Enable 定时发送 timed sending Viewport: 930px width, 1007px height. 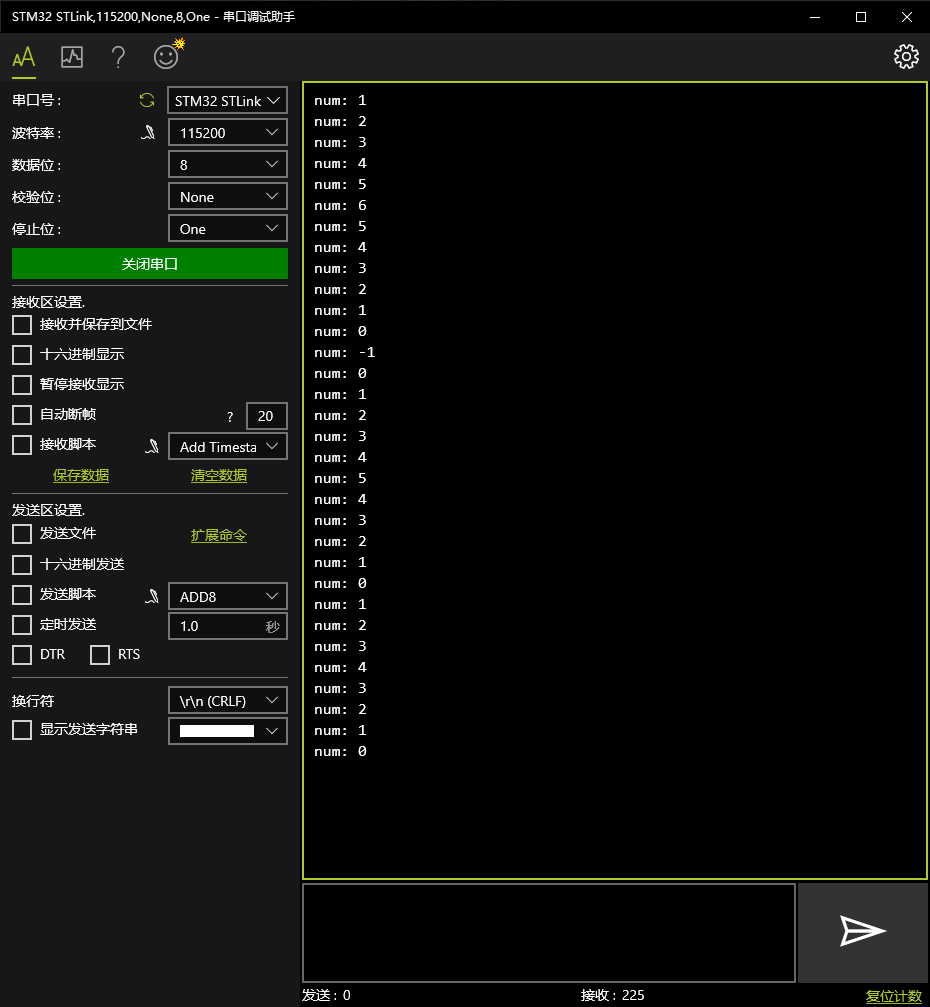[21, 624]
